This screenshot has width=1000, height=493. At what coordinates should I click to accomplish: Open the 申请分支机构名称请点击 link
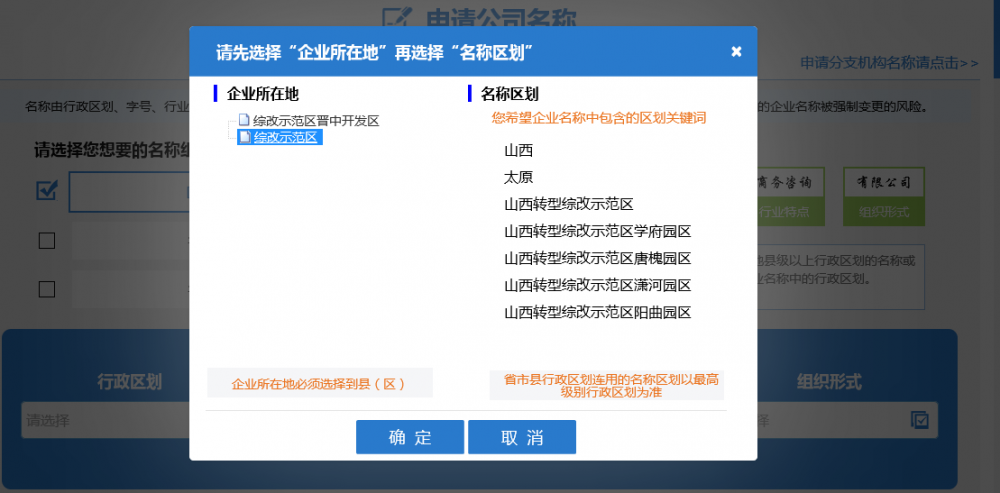click(x=889, y=63)
